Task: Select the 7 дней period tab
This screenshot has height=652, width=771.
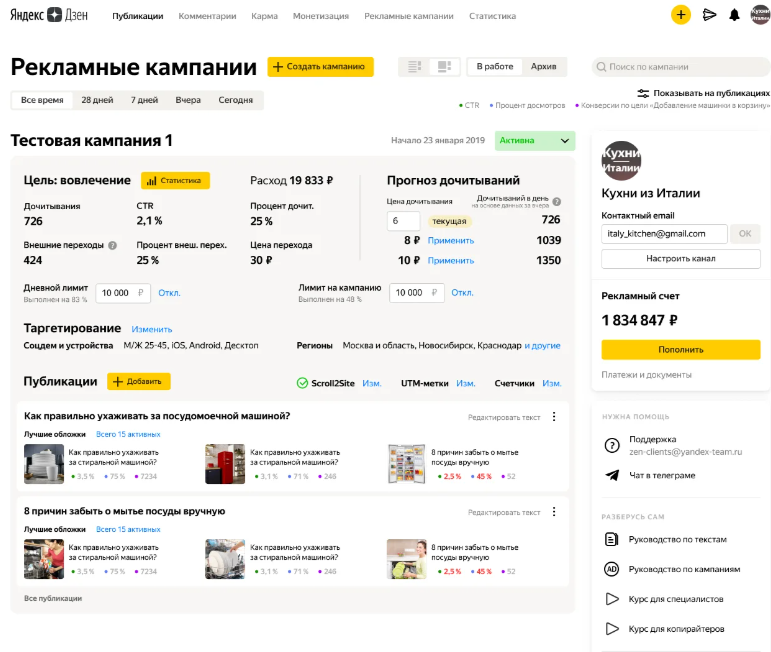Action: point(144,100)
